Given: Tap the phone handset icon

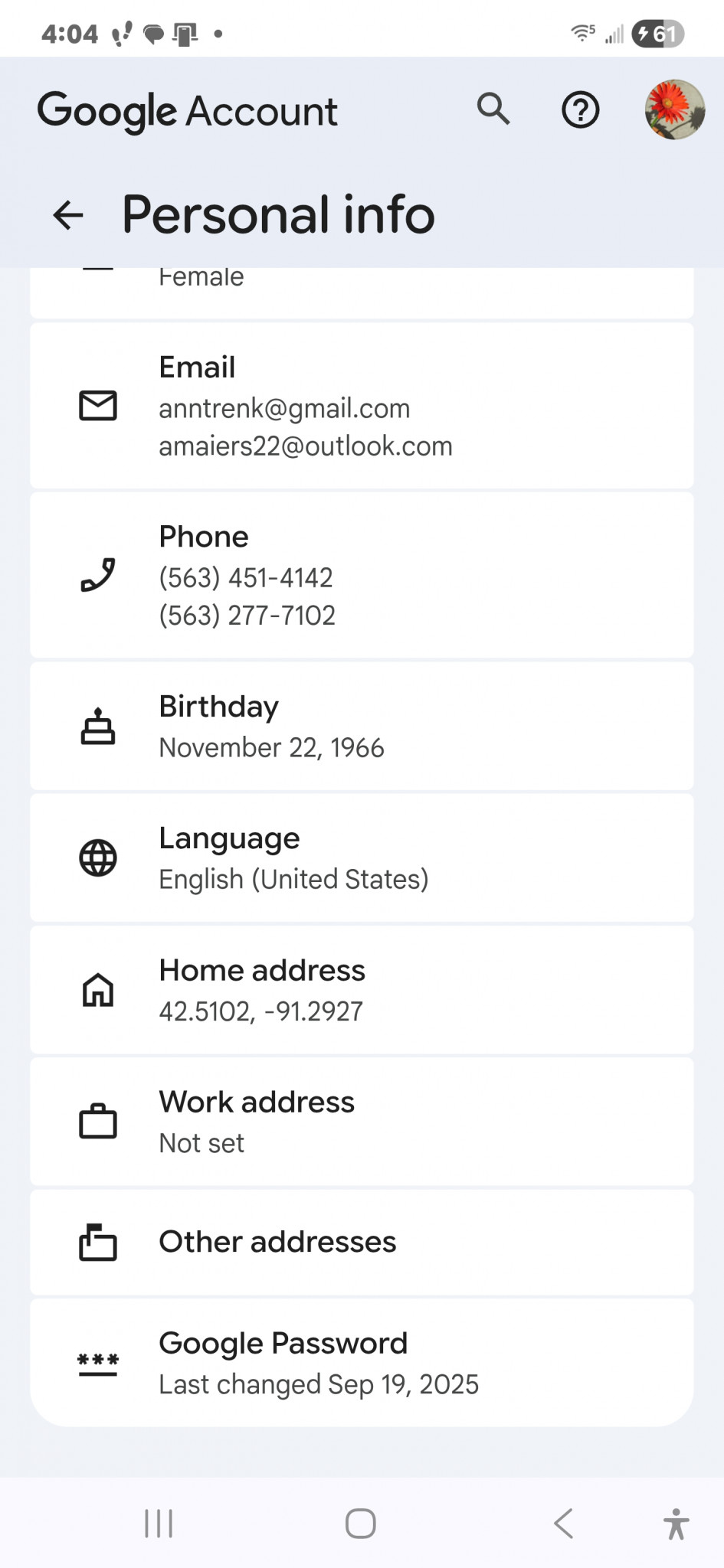Looking at the screenshot, I should 98,575.
